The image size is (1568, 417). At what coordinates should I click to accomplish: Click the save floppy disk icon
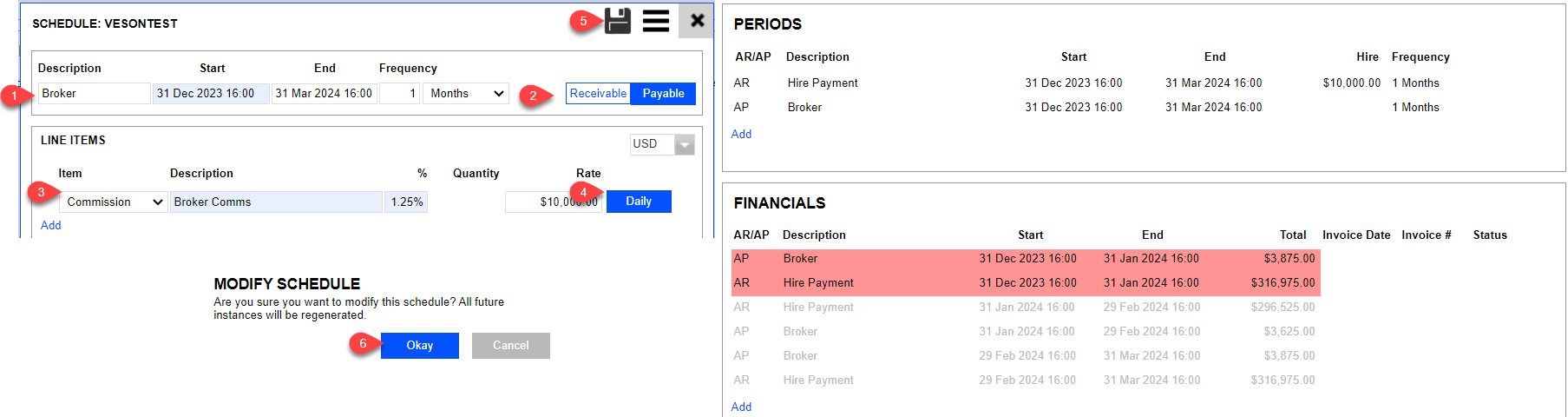tap(617, 21)
